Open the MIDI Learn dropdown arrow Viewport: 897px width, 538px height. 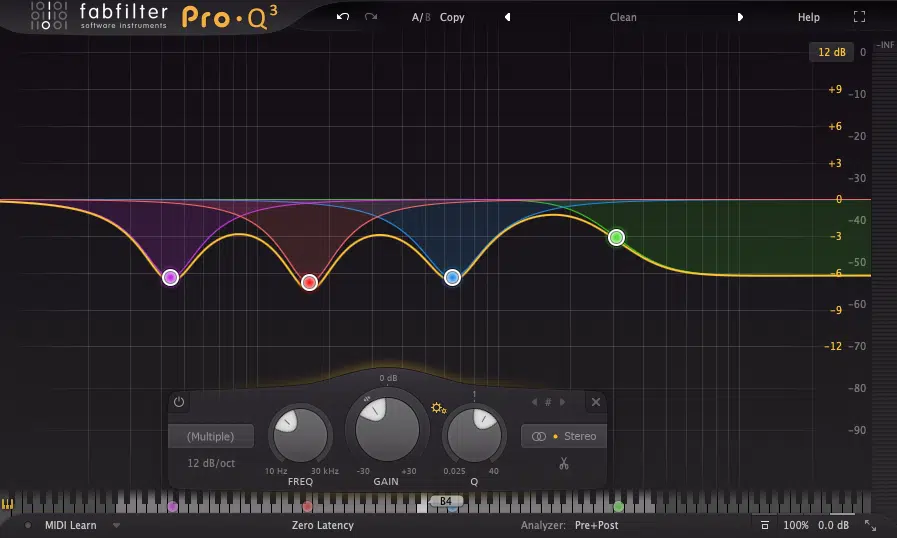click(117, 525)
